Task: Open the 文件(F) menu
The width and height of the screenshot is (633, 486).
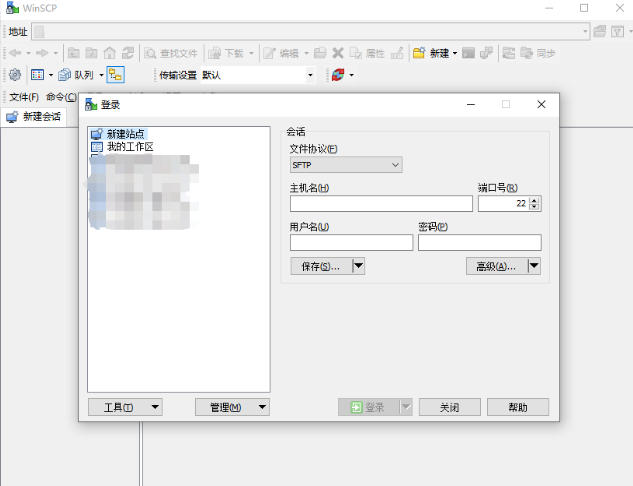Action: point(24,97)
